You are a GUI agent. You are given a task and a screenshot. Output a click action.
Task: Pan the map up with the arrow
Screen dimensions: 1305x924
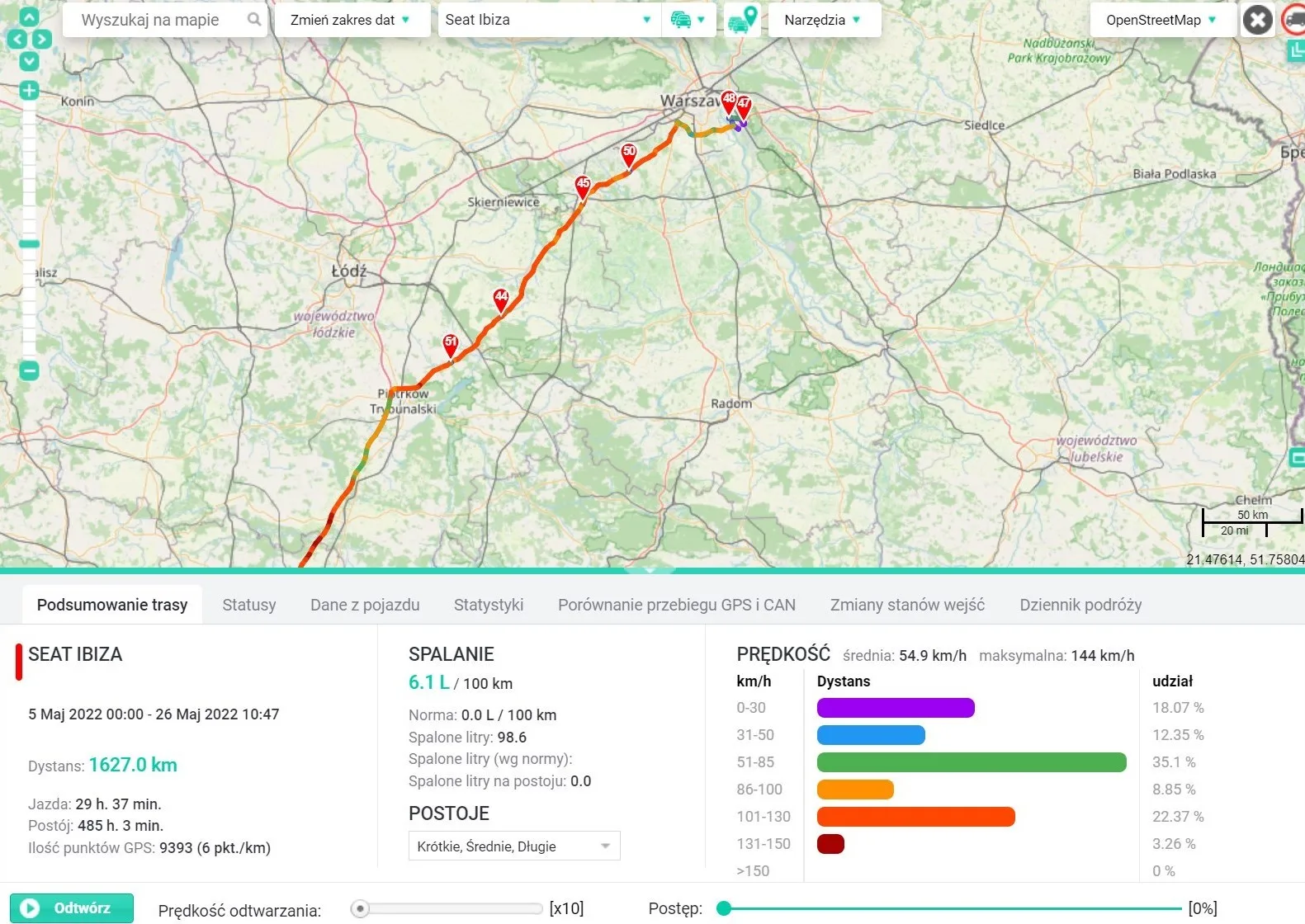29,17
